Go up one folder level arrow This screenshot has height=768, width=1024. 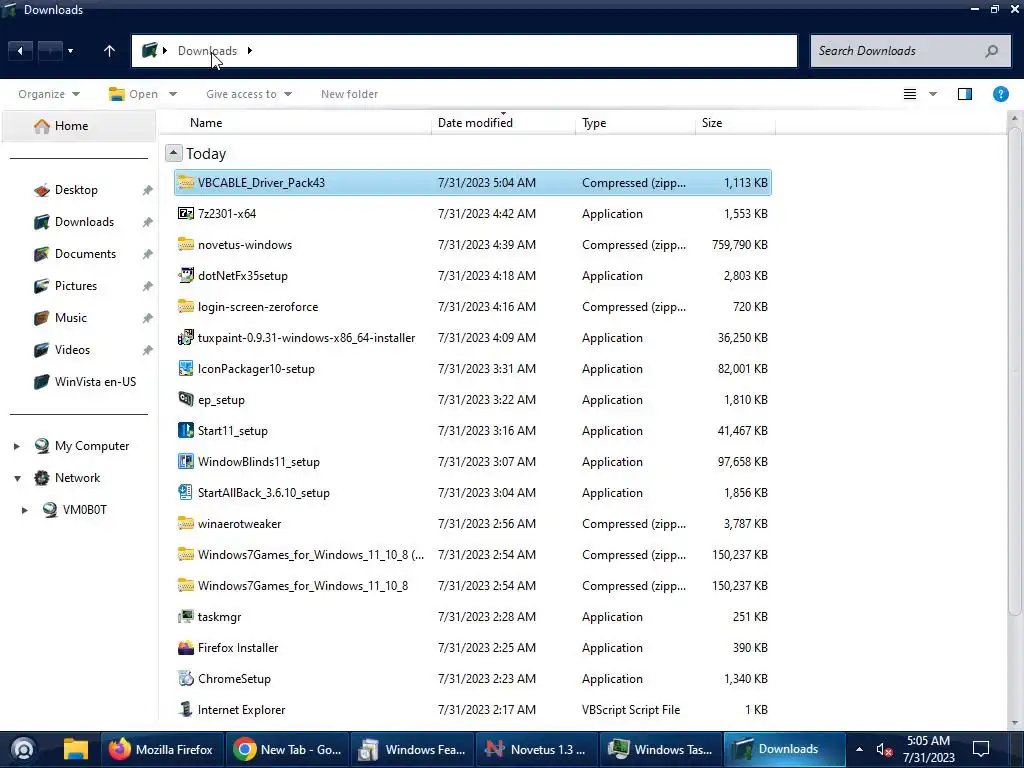(x=109, y=51)
